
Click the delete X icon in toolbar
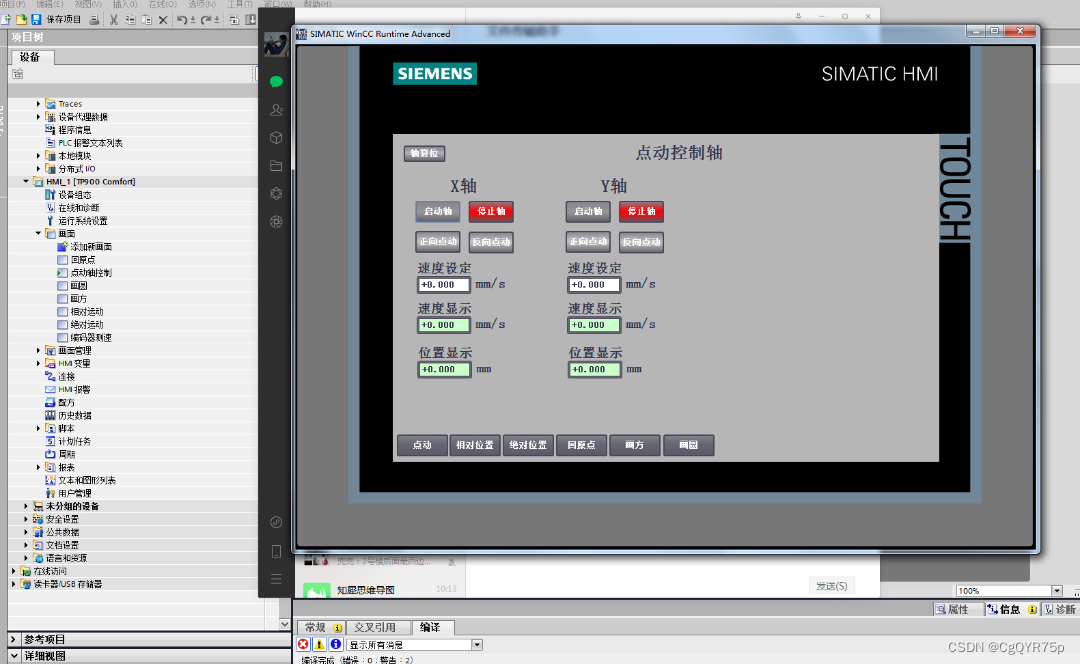pyautogui.click(x=163, y=19)
